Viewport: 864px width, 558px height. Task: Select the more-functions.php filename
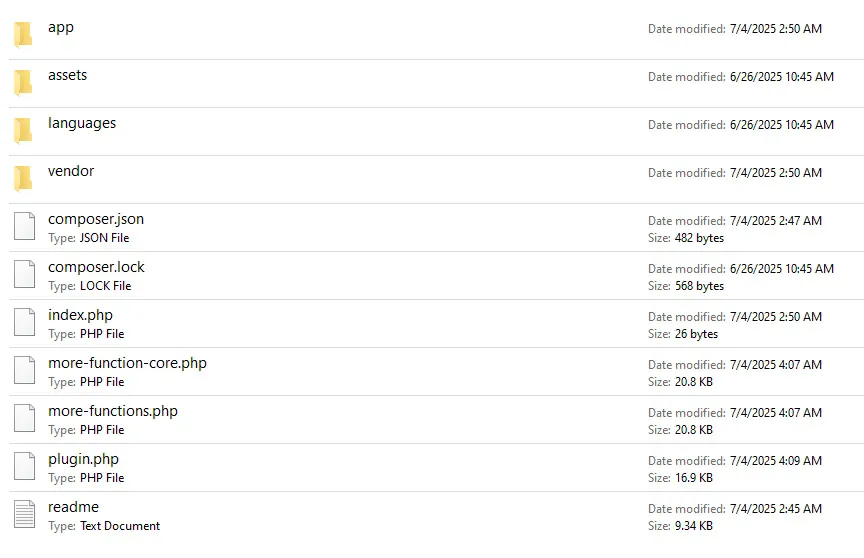tap(113, 411)
